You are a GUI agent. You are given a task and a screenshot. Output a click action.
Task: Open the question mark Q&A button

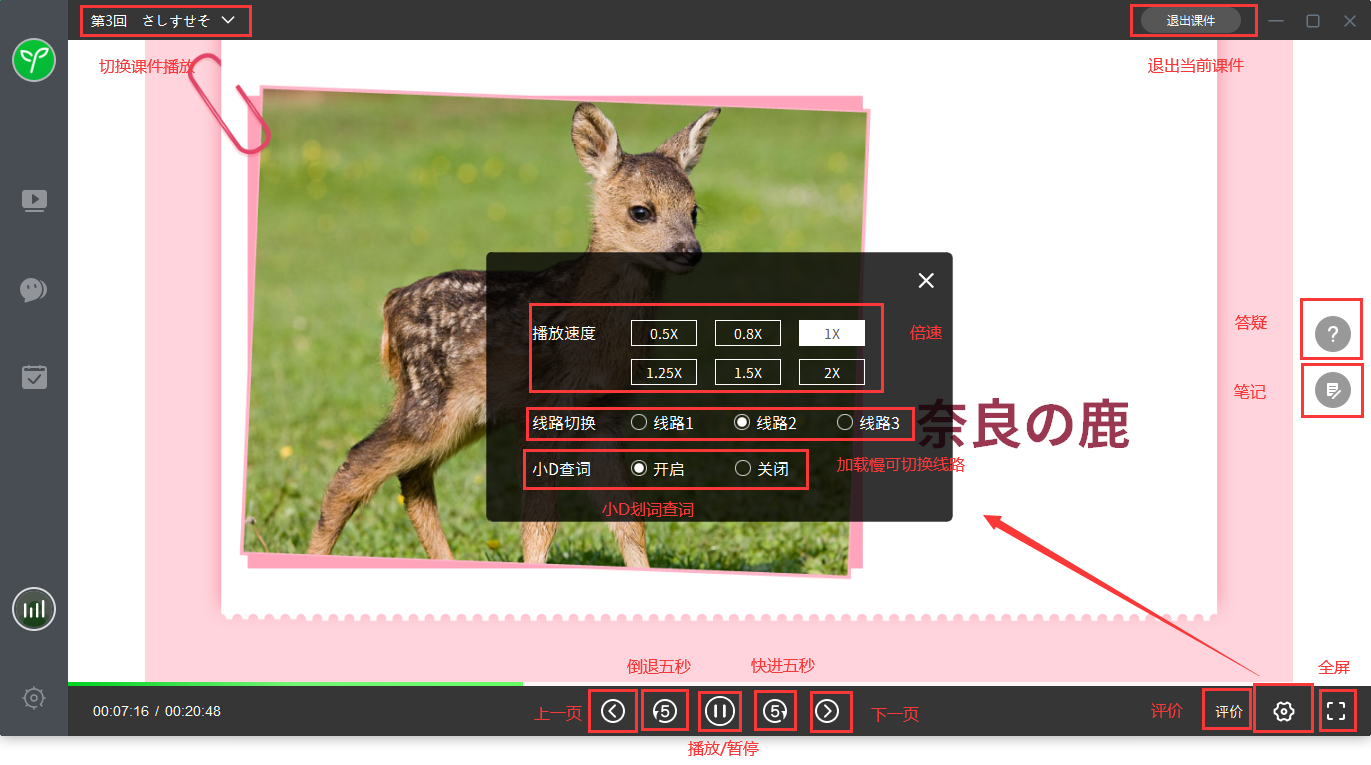coord(1332,333)
